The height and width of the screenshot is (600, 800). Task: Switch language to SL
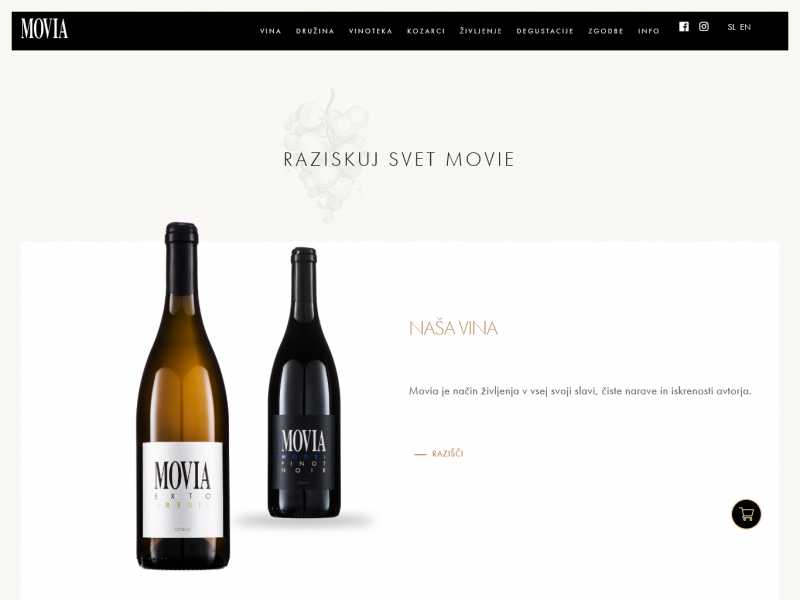pyautogui.click(x=731, y=27)
